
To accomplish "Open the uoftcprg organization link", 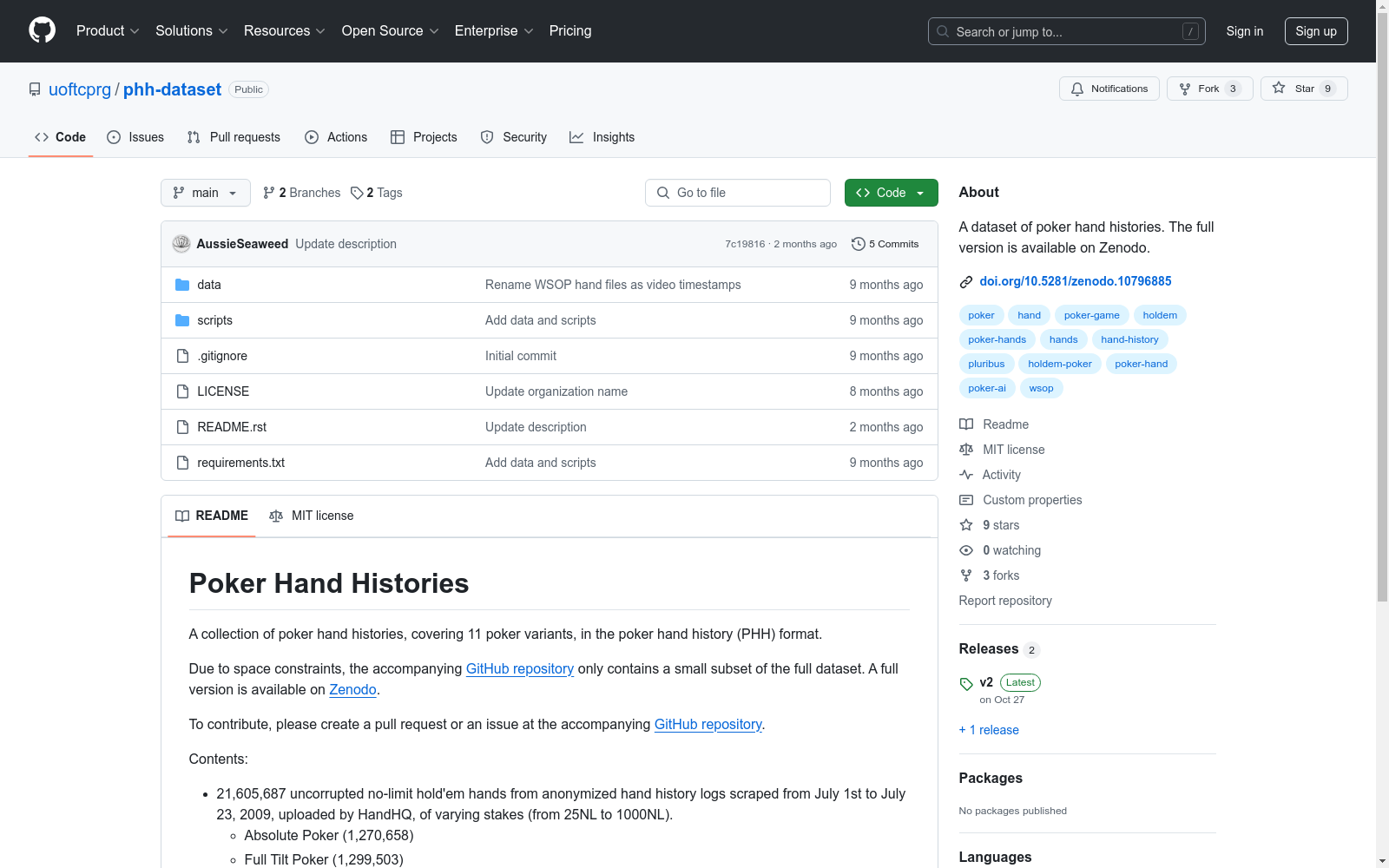I will point(80,89).
